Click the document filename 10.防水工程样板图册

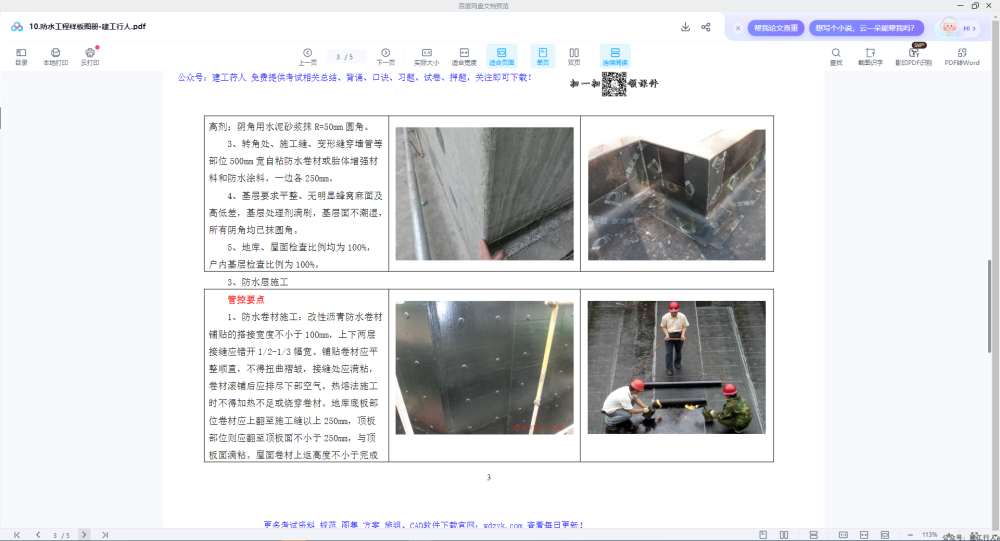[87, 27]
